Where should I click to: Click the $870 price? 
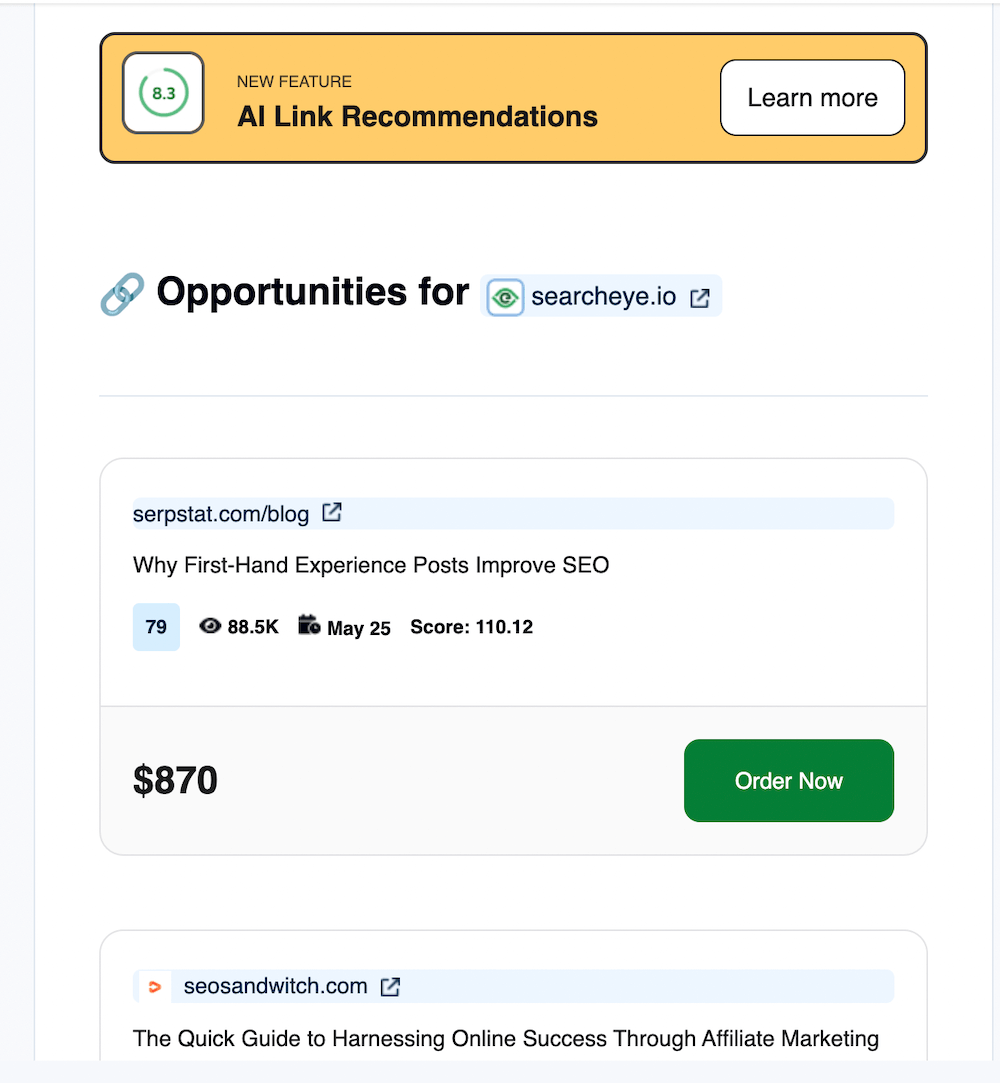click(175, 781)
